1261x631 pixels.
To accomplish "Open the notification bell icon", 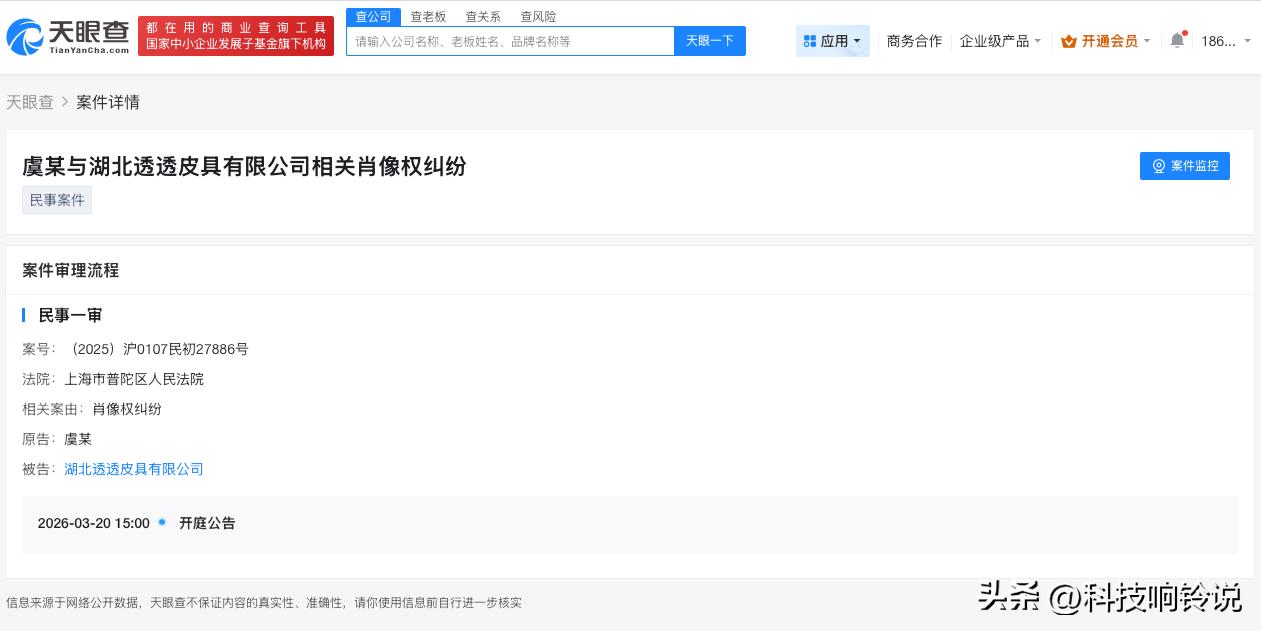I will pyautogui.click(x=1177, y=41).
